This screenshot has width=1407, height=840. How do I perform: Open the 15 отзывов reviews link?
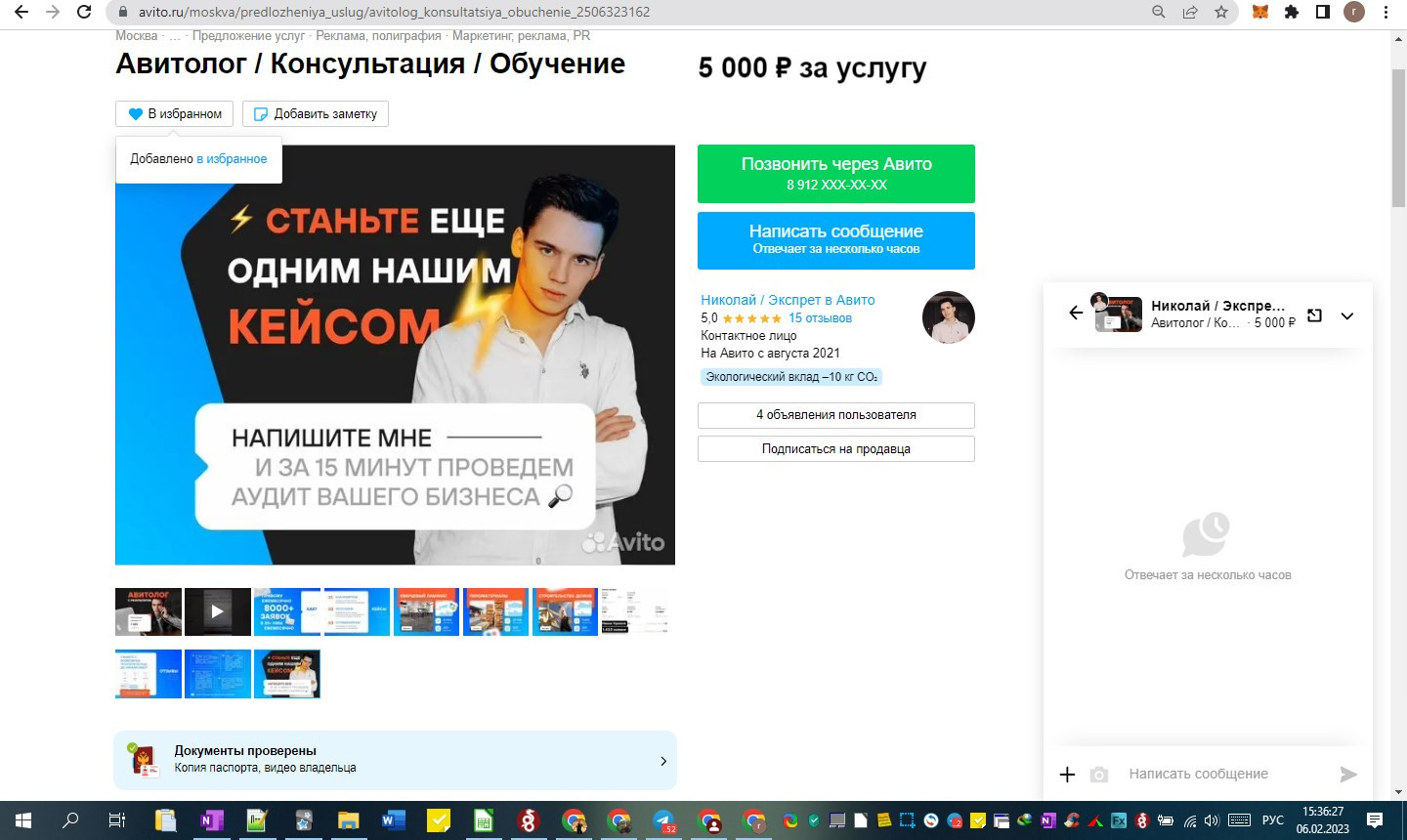[820, 318]
